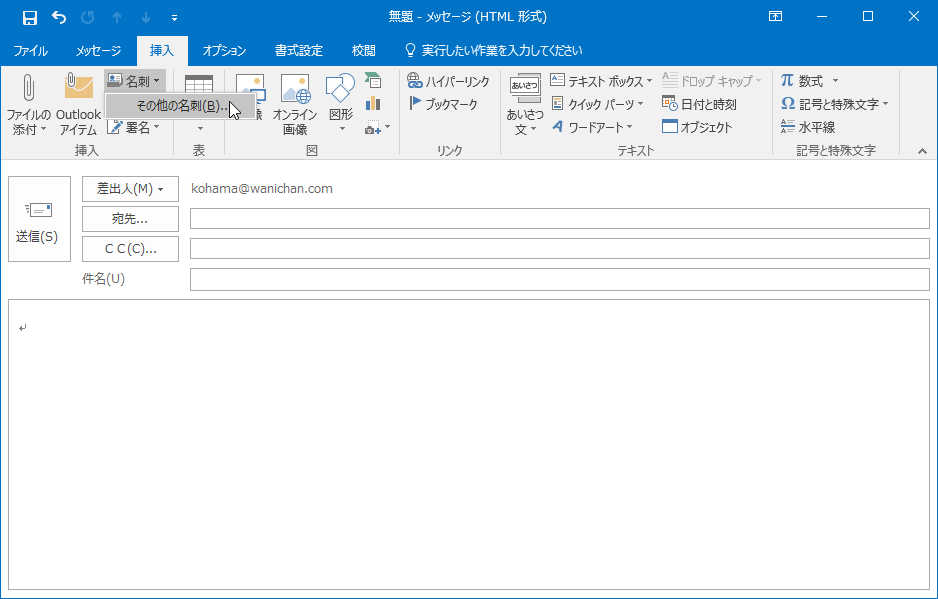The height and width of the screenshot is (599, 938).
Task: Save the message with the floppy disk icon
Action: [x=29, y=17]
